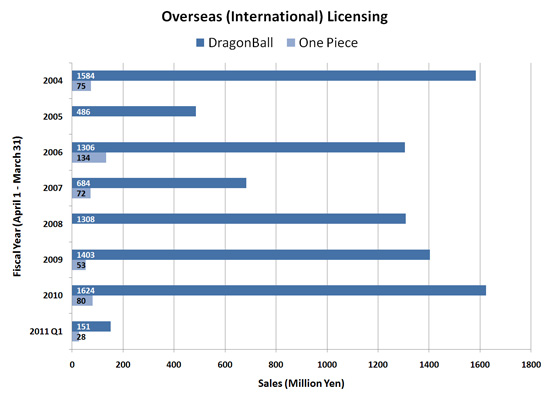
Task: Click the 1600 tick label on sales axis
Action: coord(480,365)
